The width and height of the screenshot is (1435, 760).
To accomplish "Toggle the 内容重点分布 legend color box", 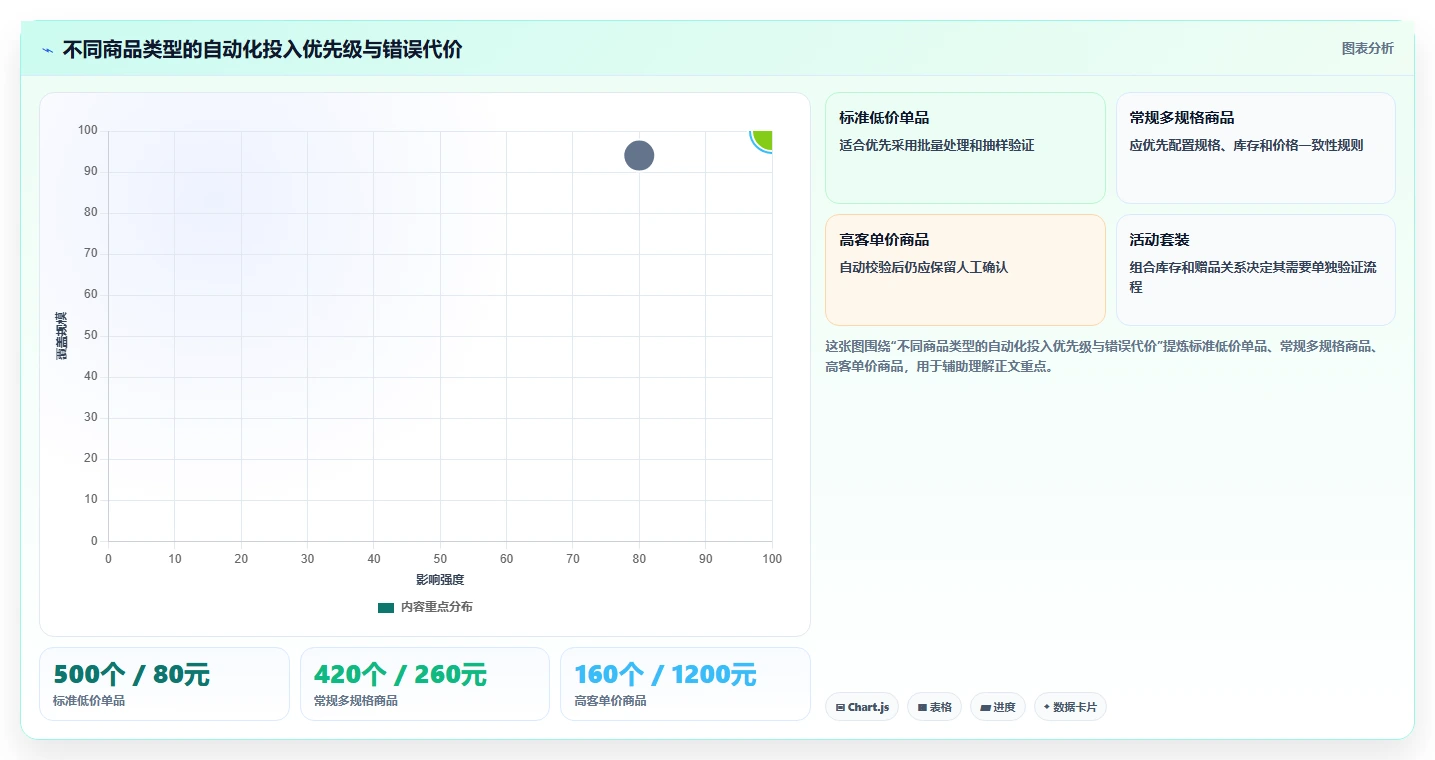I will [386, 607].
